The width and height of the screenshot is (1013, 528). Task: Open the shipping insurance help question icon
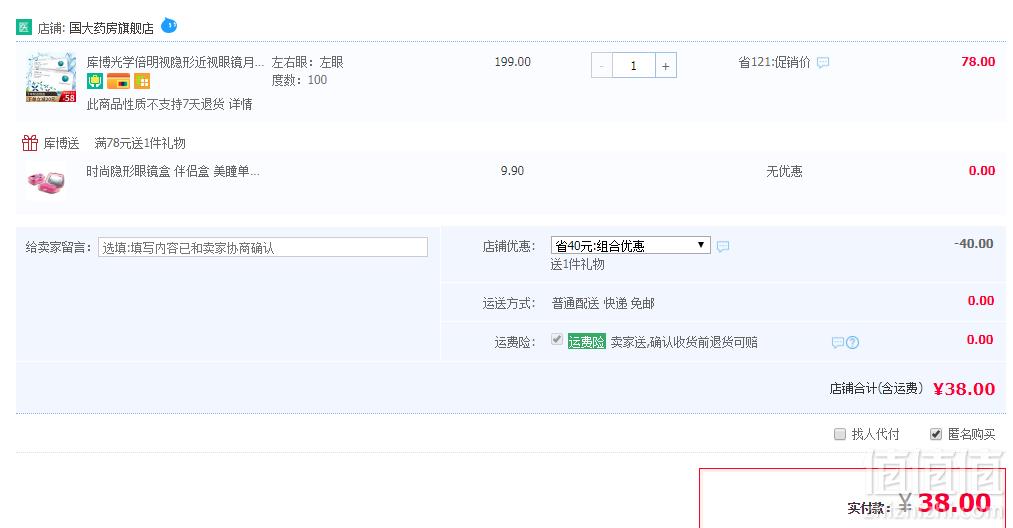(853, 343)
